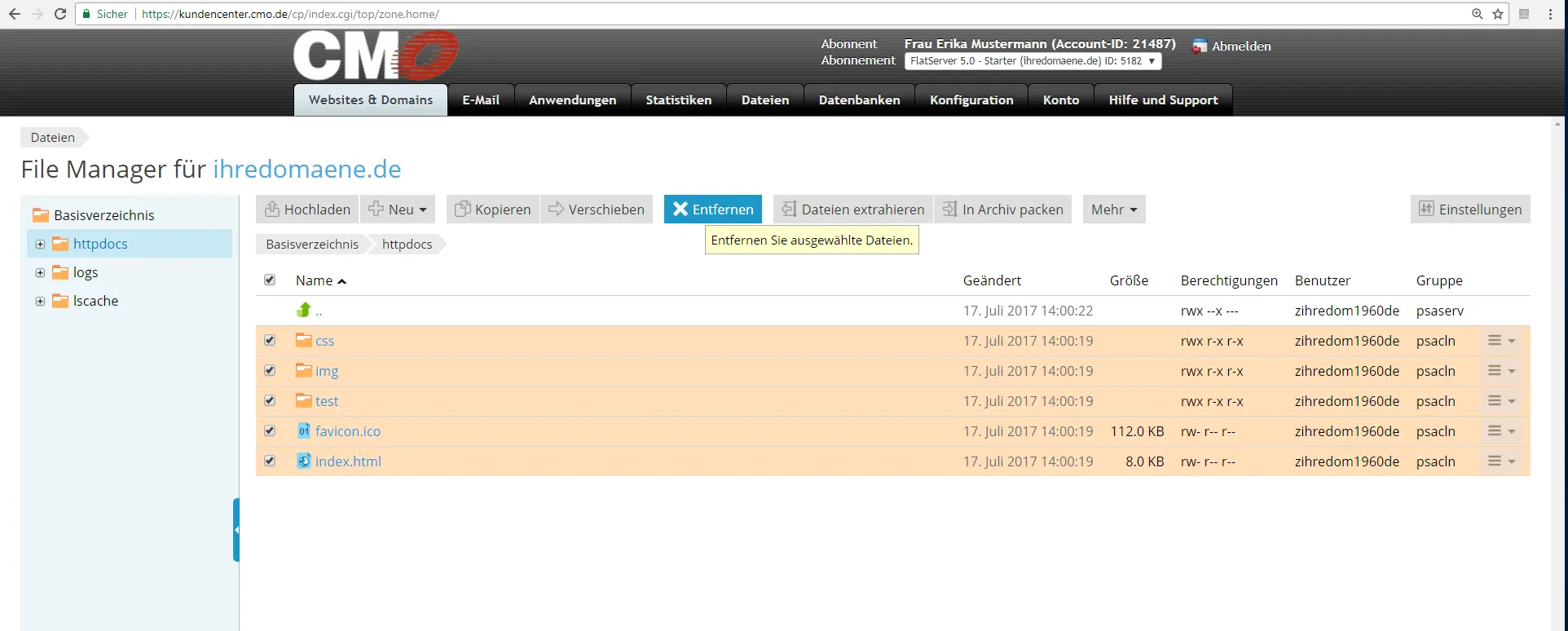Click the Basisverzeichnis folder icon in sidebar

(x=41, y=215)
